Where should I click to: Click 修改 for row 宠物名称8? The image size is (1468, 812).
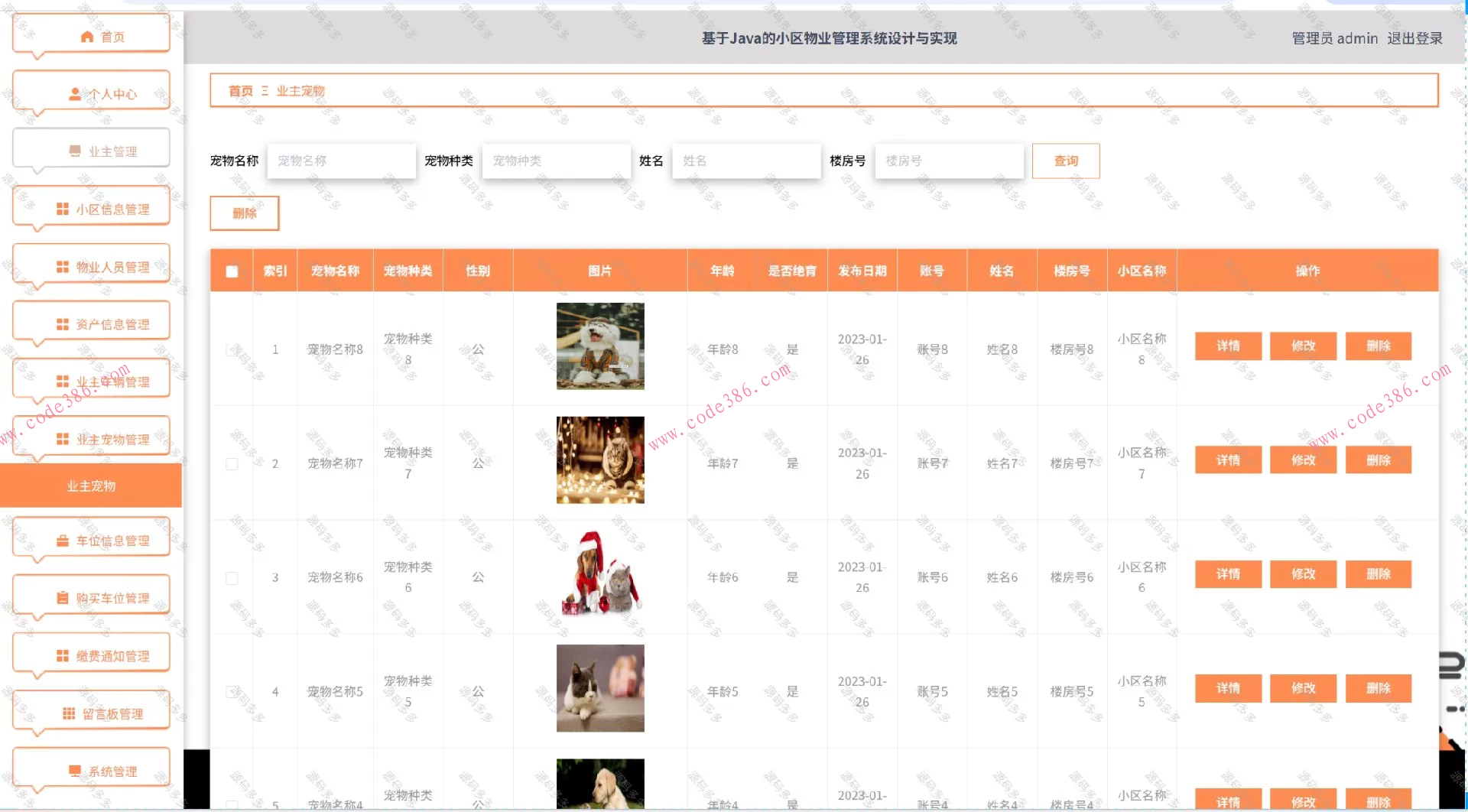click(1303, 346)
